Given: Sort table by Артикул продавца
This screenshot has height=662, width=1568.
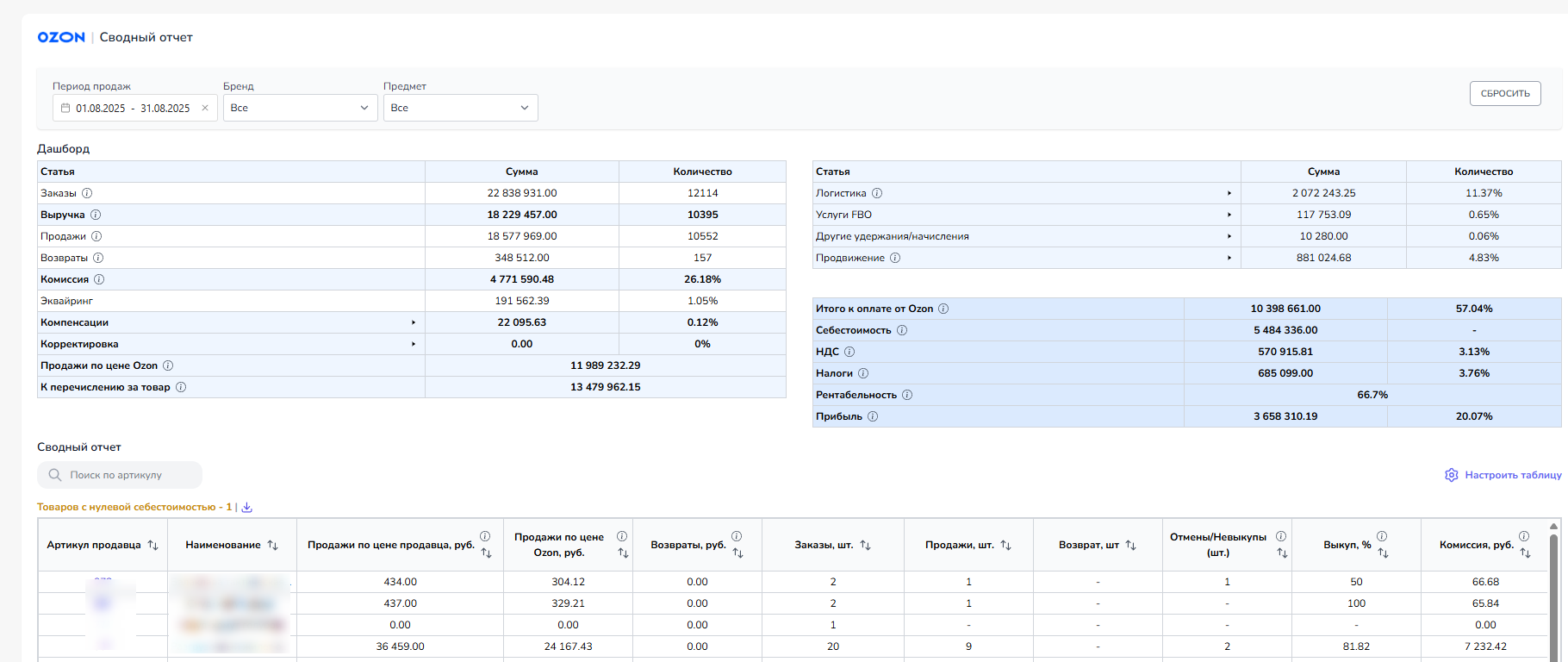Looking at the screenshot, I should tap(153, 545).
